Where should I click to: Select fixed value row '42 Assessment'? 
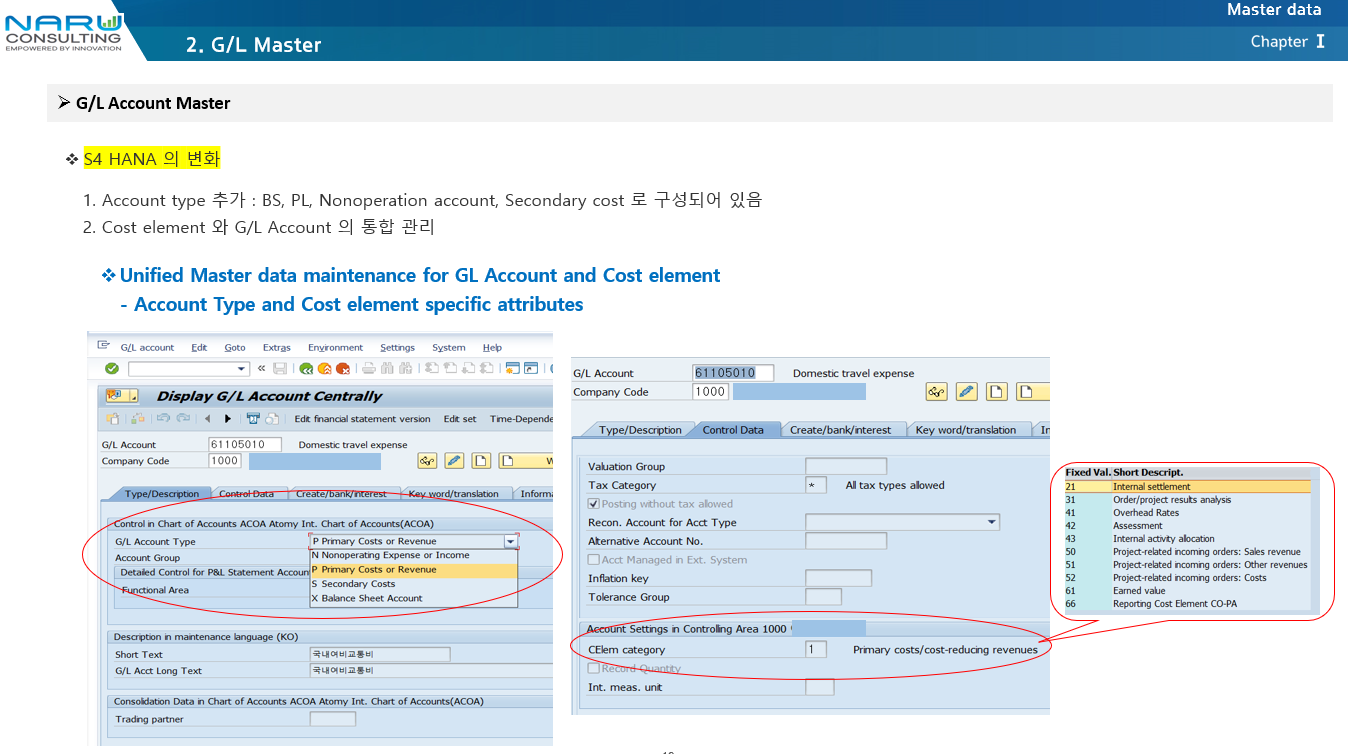point(1187,526)
